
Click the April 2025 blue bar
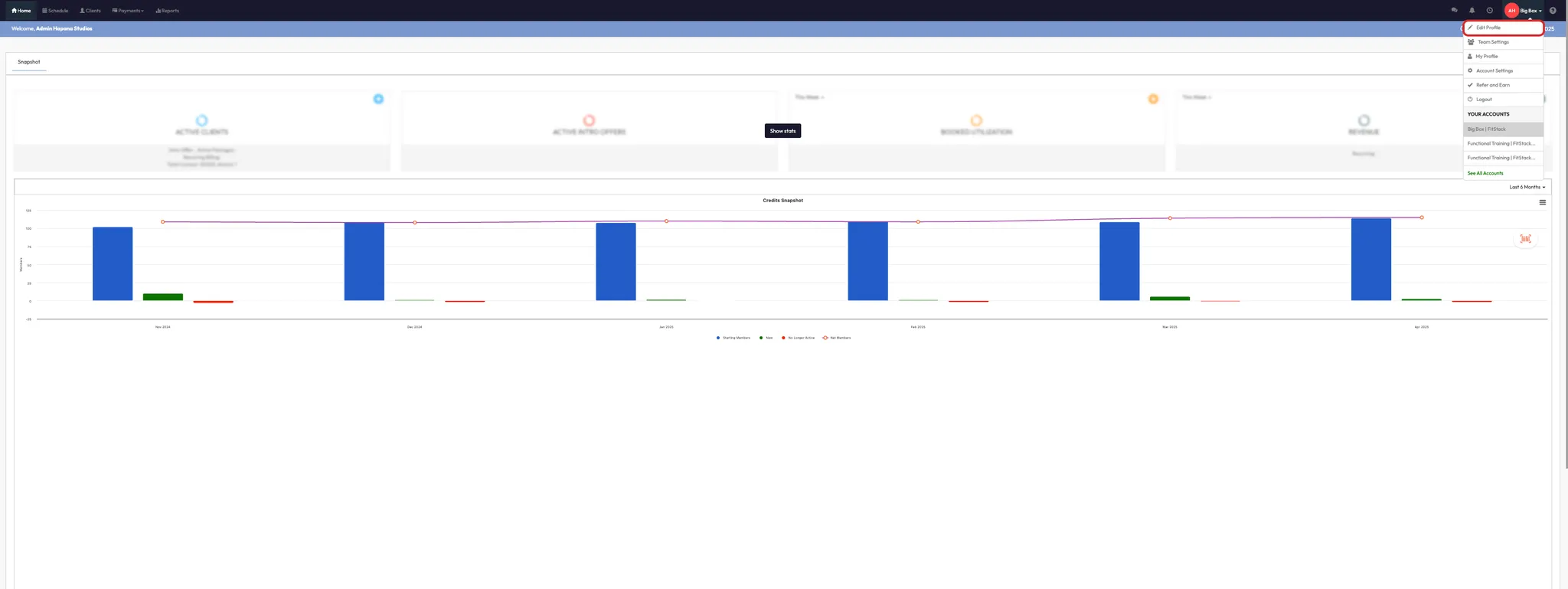click(1370, 260)
